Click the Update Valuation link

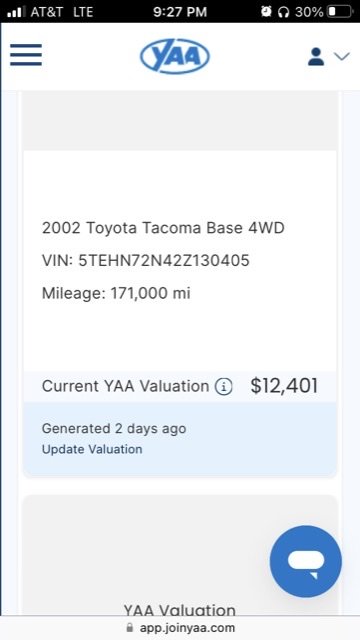click(x=92, y=449)
